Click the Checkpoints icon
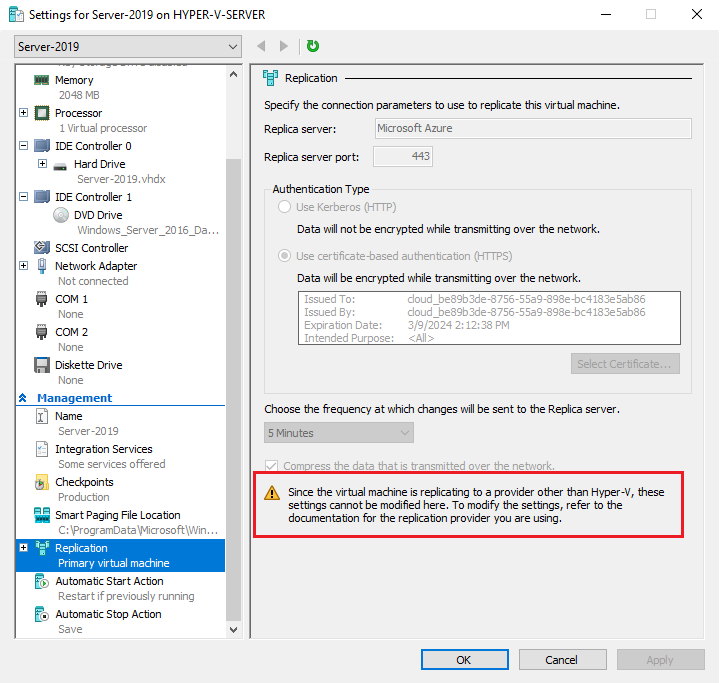The image size is (725, 683). click(42, 482)
